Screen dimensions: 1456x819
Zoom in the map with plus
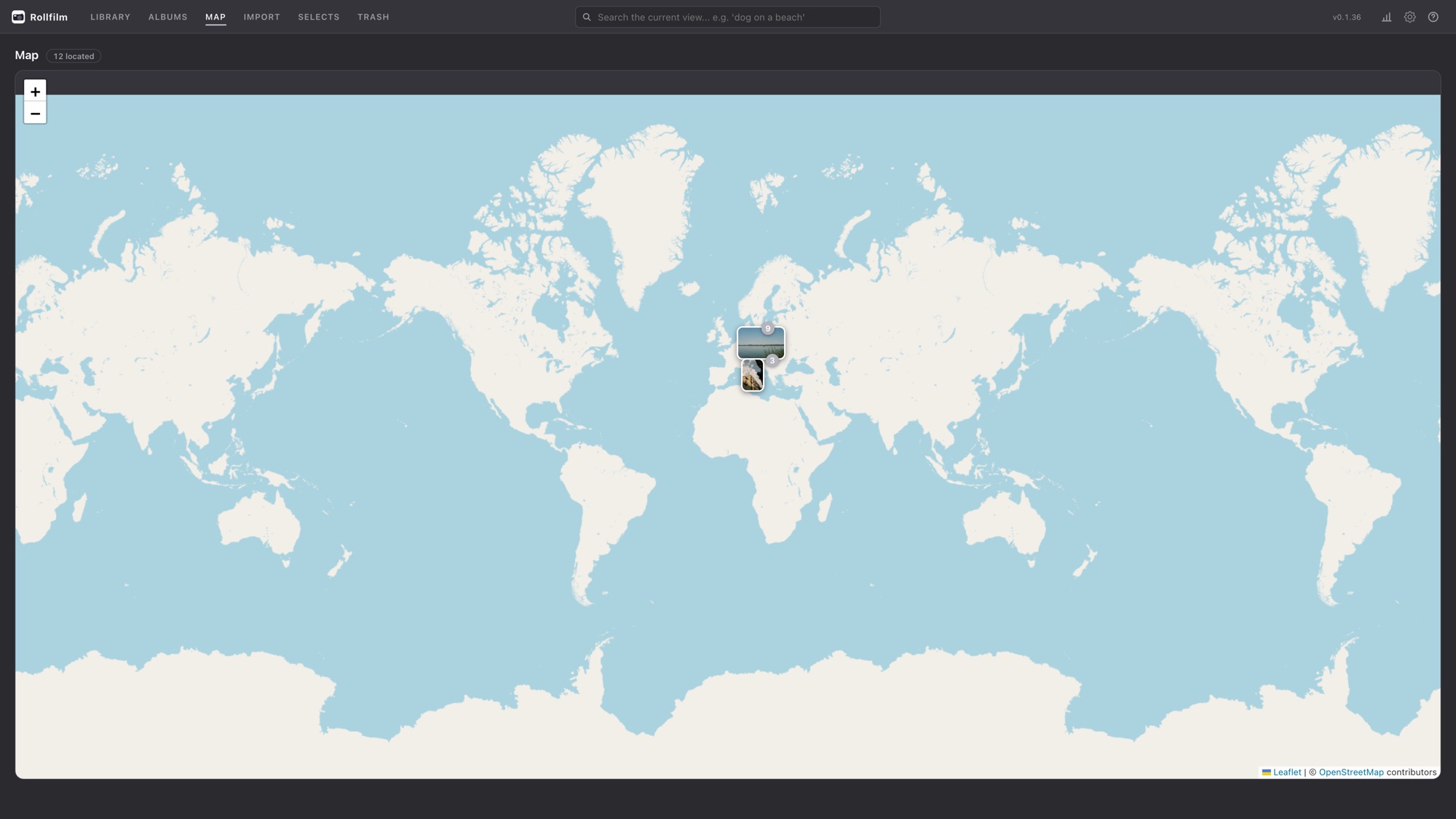tap(35, 91)
